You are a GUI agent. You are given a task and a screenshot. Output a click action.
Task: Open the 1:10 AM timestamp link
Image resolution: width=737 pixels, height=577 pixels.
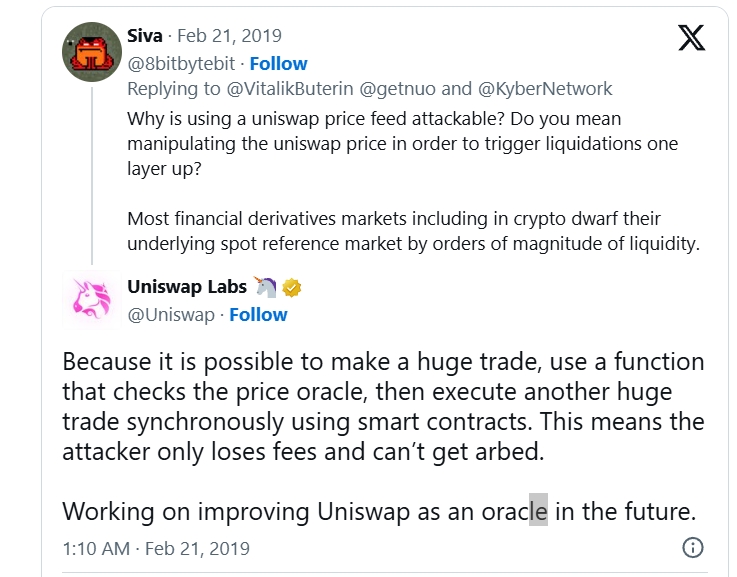tap(156, 548)
